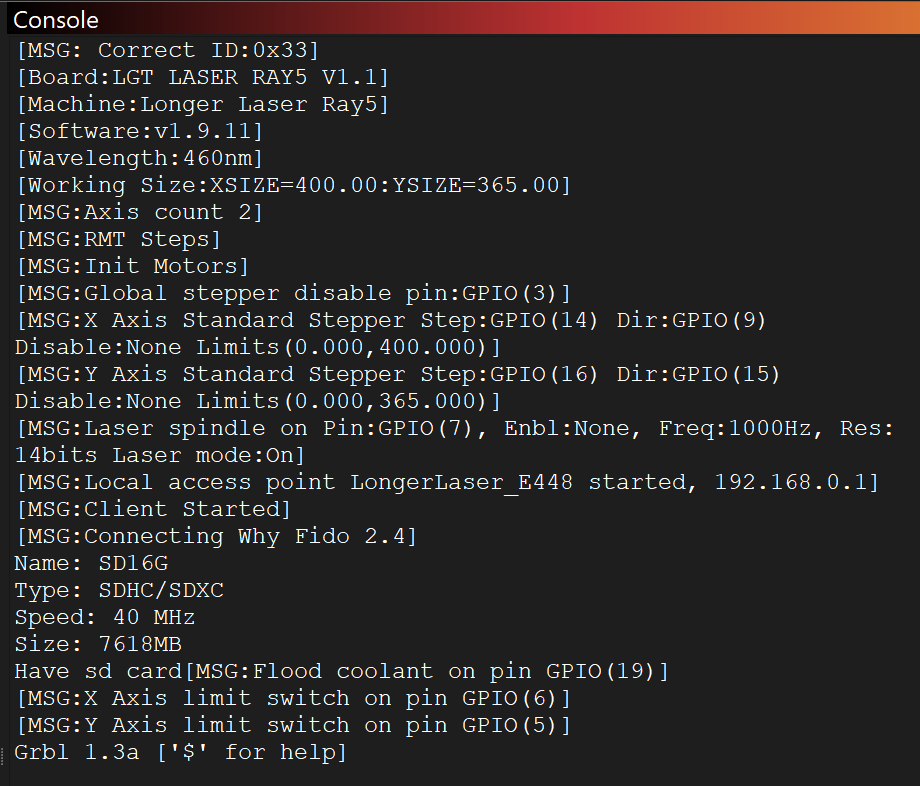Click the Wavelength 460nm line

[140, 158]
